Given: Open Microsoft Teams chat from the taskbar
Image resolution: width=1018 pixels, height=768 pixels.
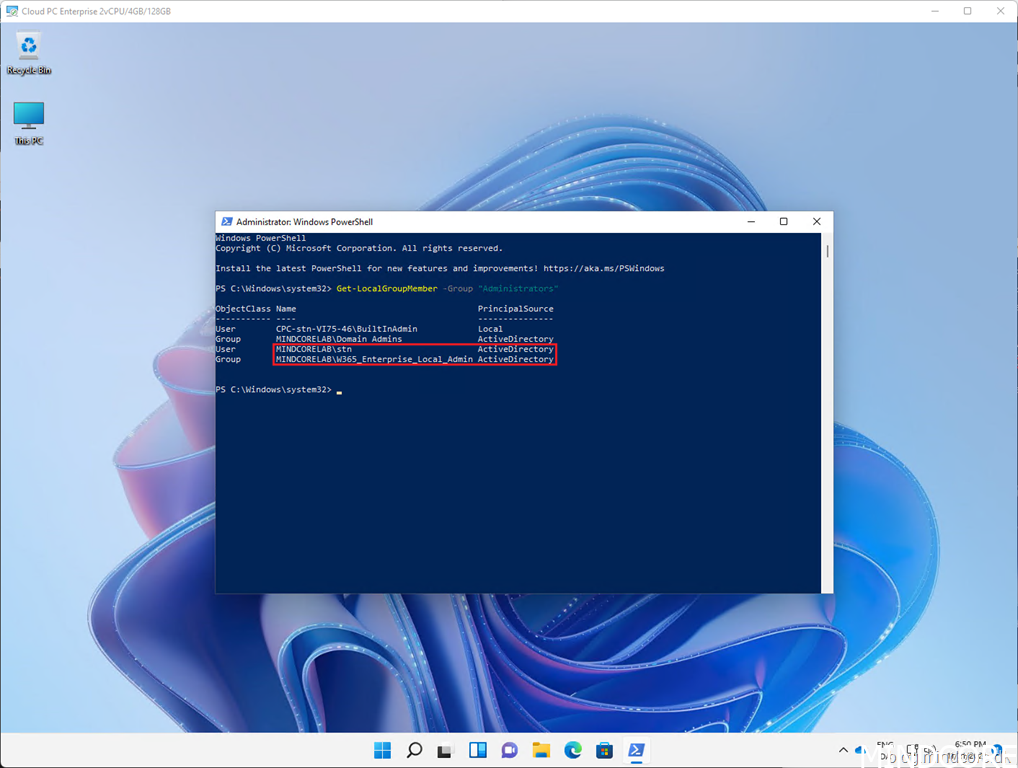Looking at the screenshot, I should pos(510,749).
